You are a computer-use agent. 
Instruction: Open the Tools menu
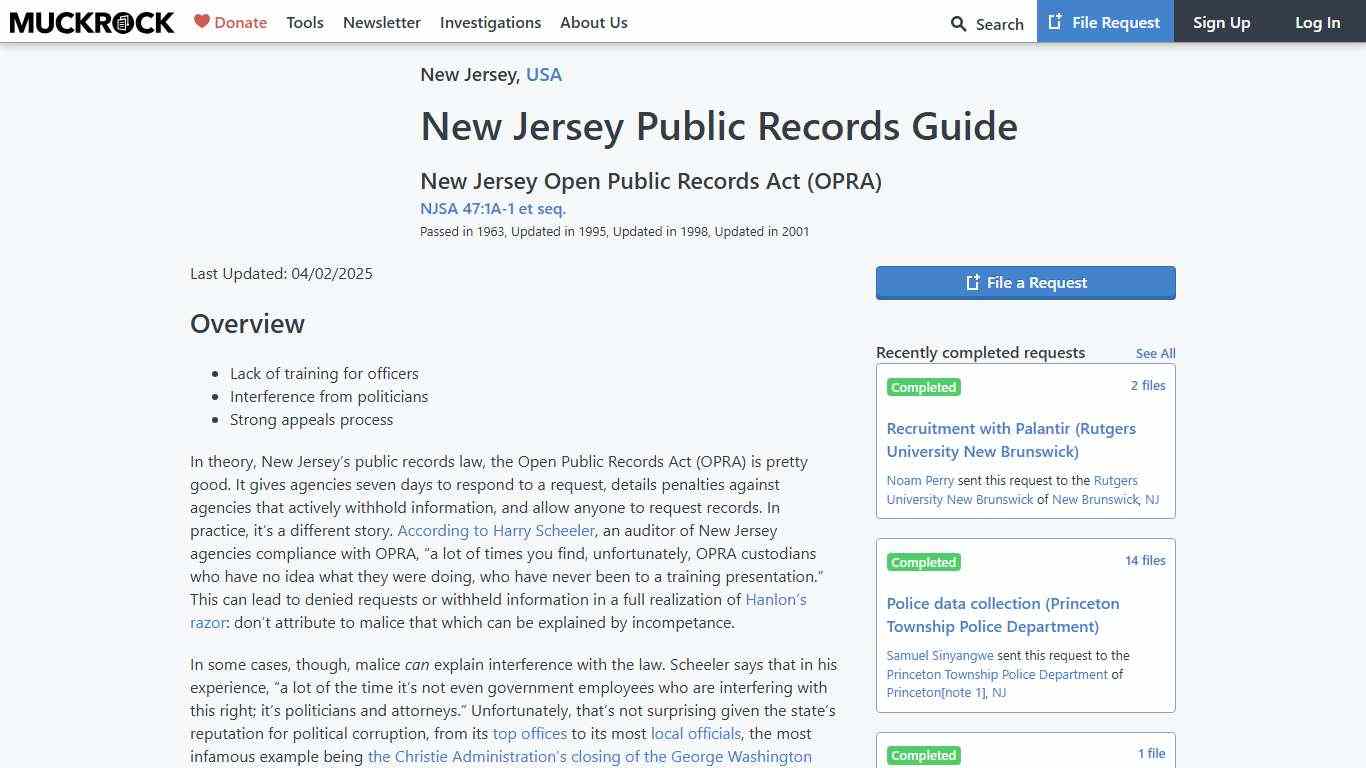click(305, 22)
